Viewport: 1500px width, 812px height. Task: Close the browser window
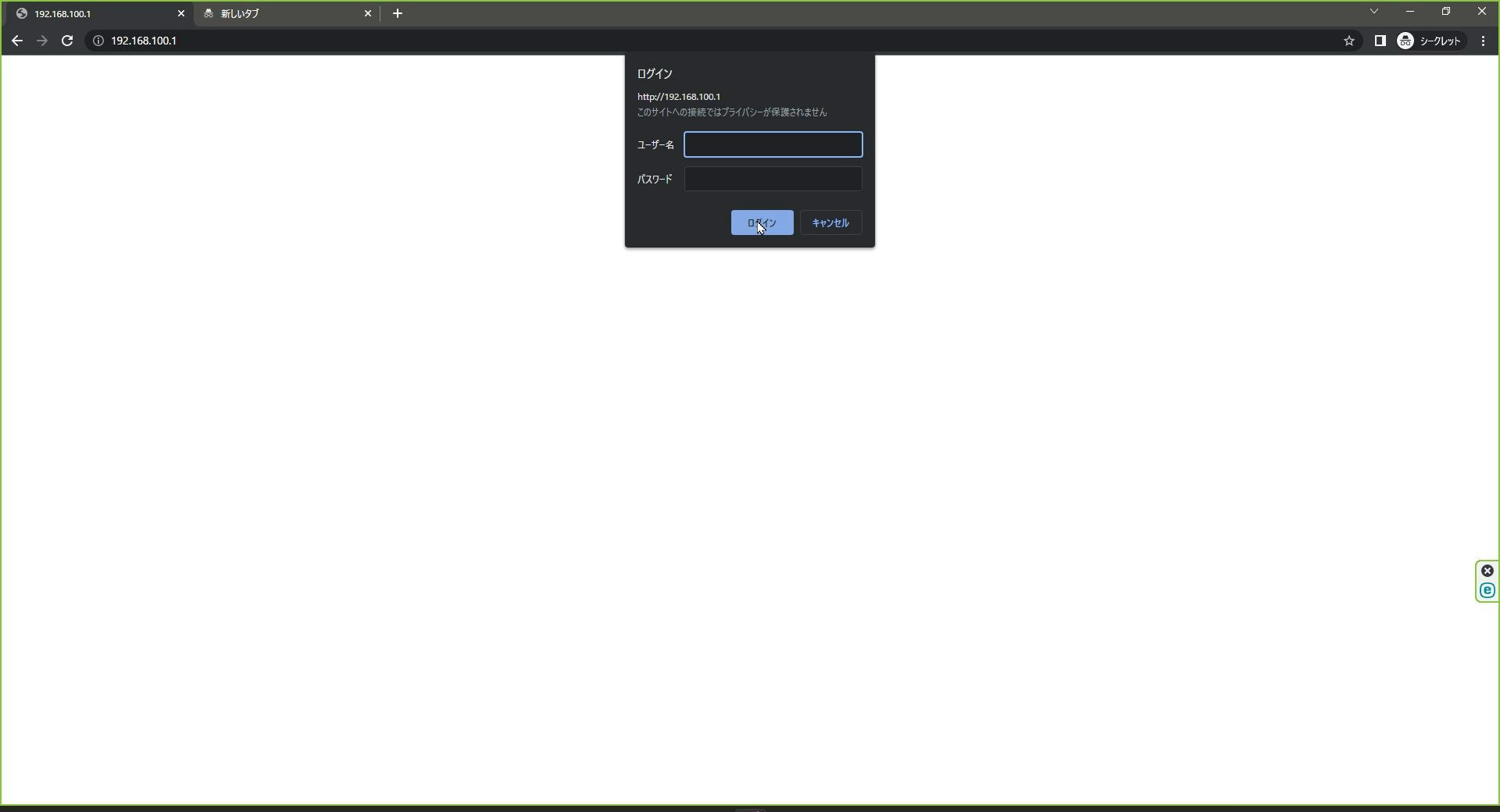click(x=1481, y=12)
